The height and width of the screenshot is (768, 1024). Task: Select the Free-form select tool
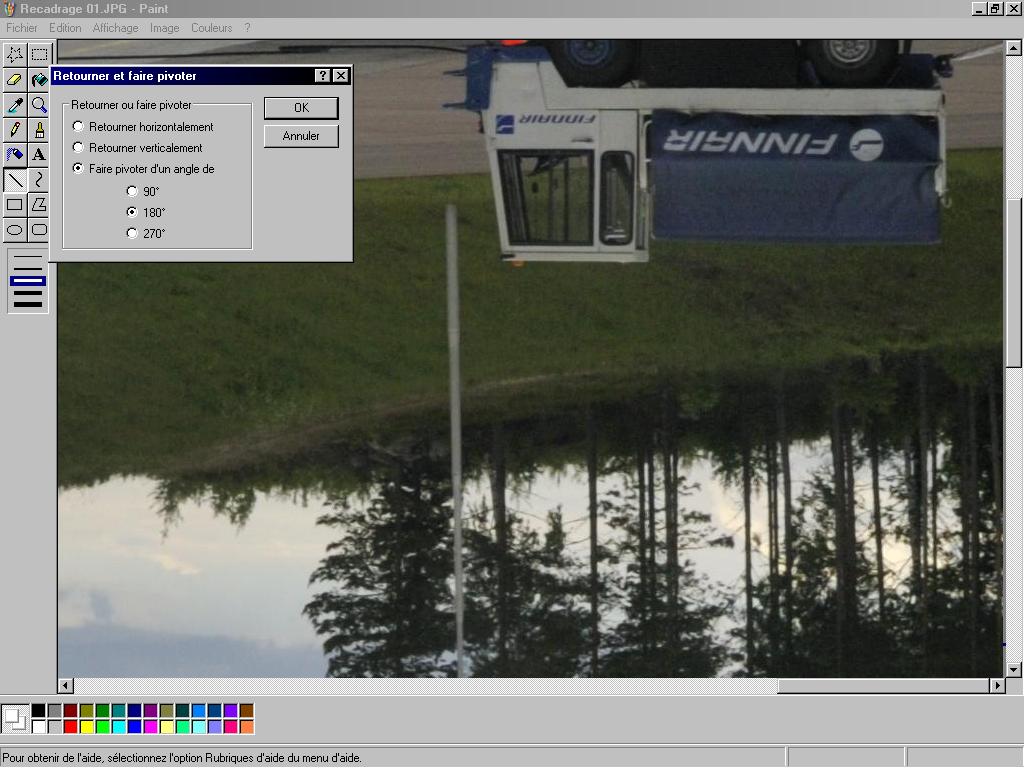(x=15, y=54)
